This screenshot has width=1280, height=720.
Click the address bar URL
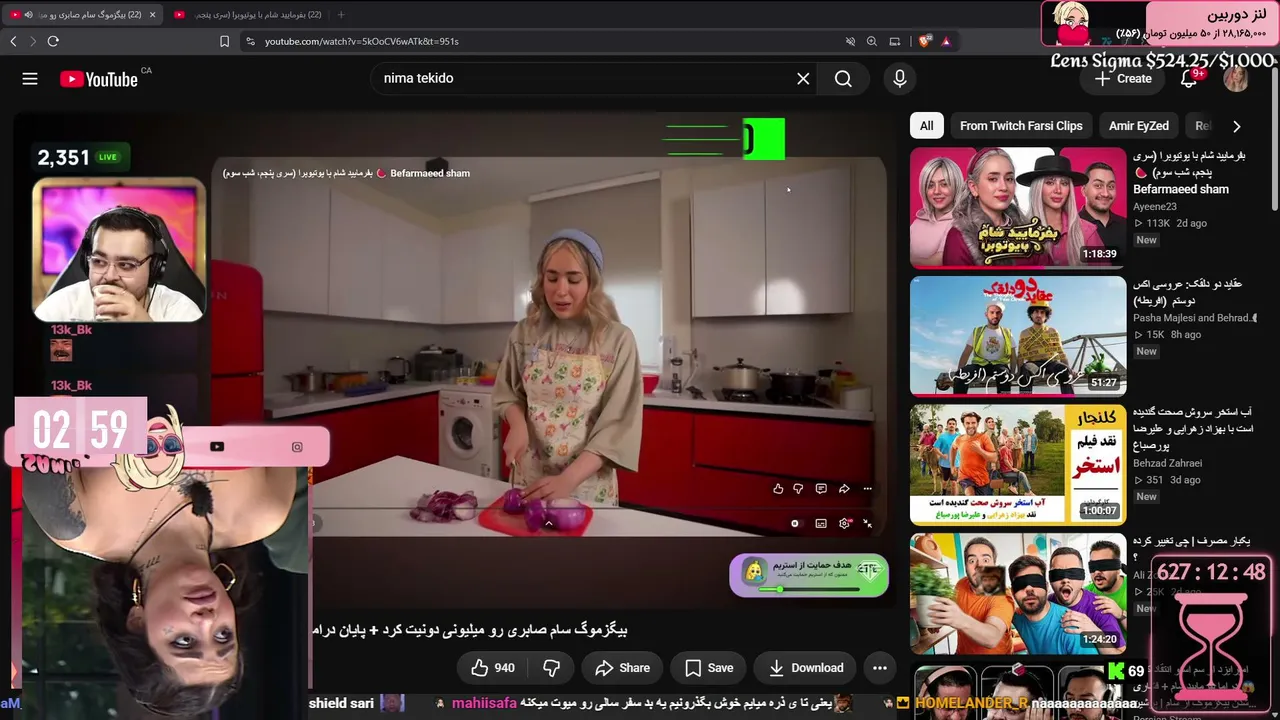point(362,41)
